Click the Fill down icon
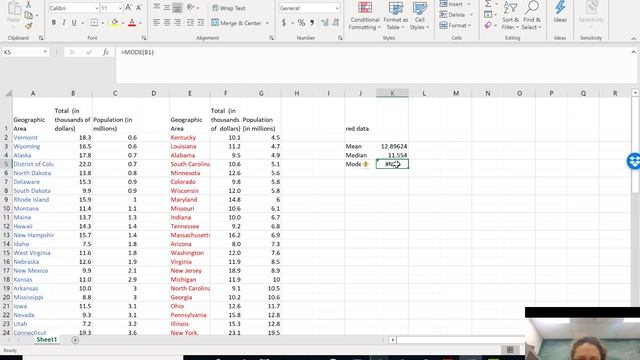Viewport: 640px width, 360px height. [x=488, y=15]
